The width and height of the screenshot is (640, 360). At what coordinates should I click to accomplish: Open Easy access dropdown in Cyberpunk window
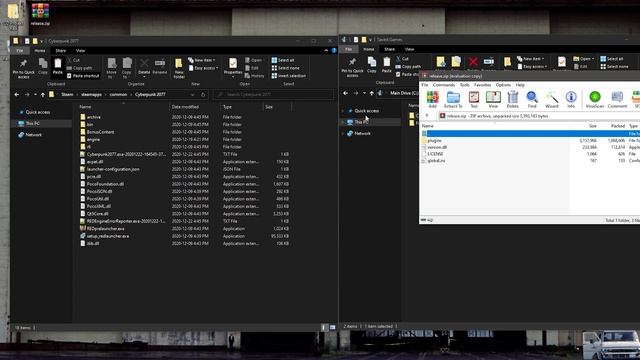[x=203, y=68]
